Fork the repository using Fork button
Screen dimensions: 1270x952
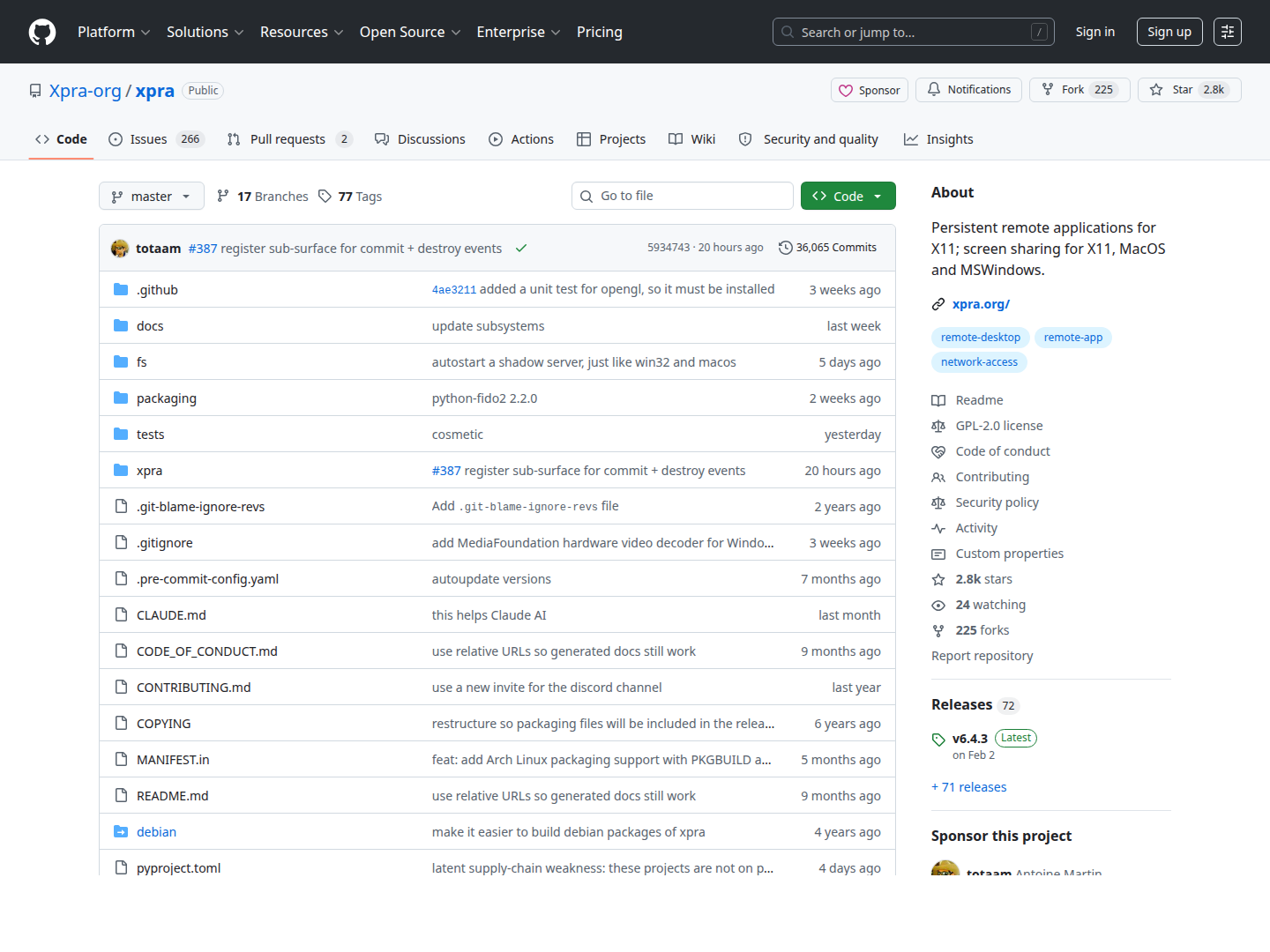tap(1079, 90)
